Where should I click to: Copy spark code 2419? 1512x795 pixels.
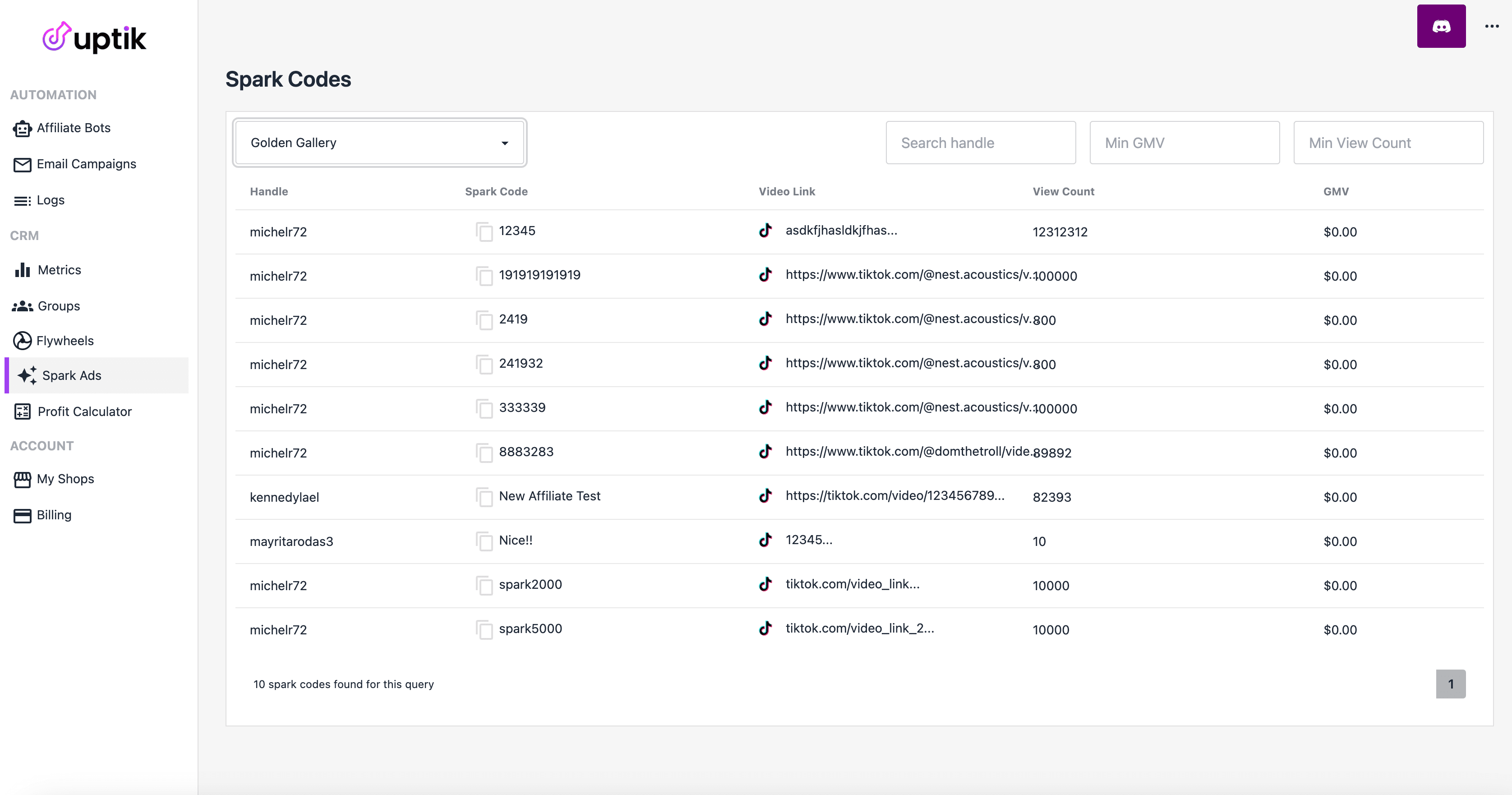[484, 320]
